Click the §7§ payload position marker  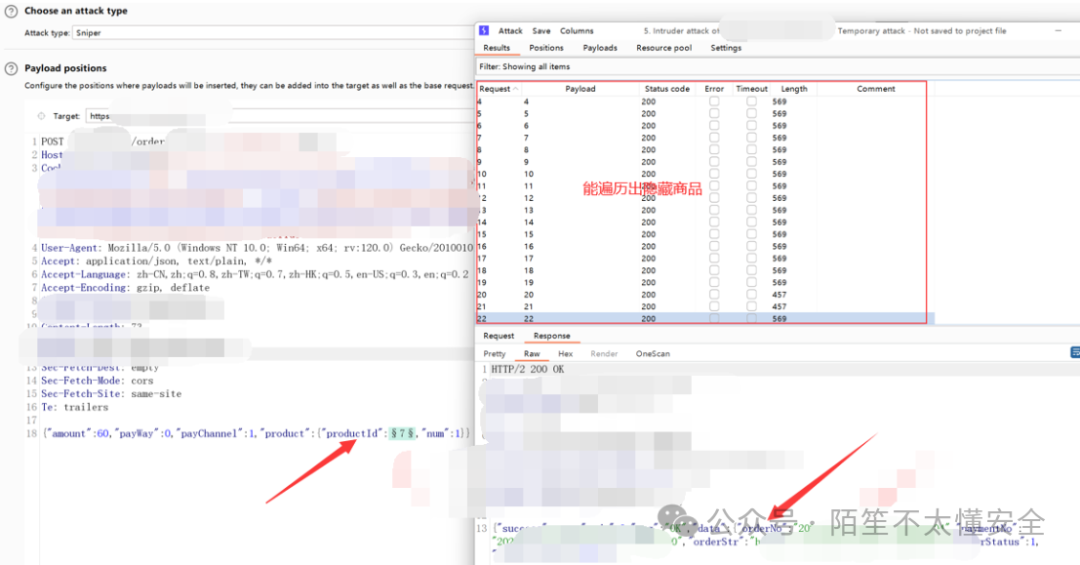[x=402, y=433]
